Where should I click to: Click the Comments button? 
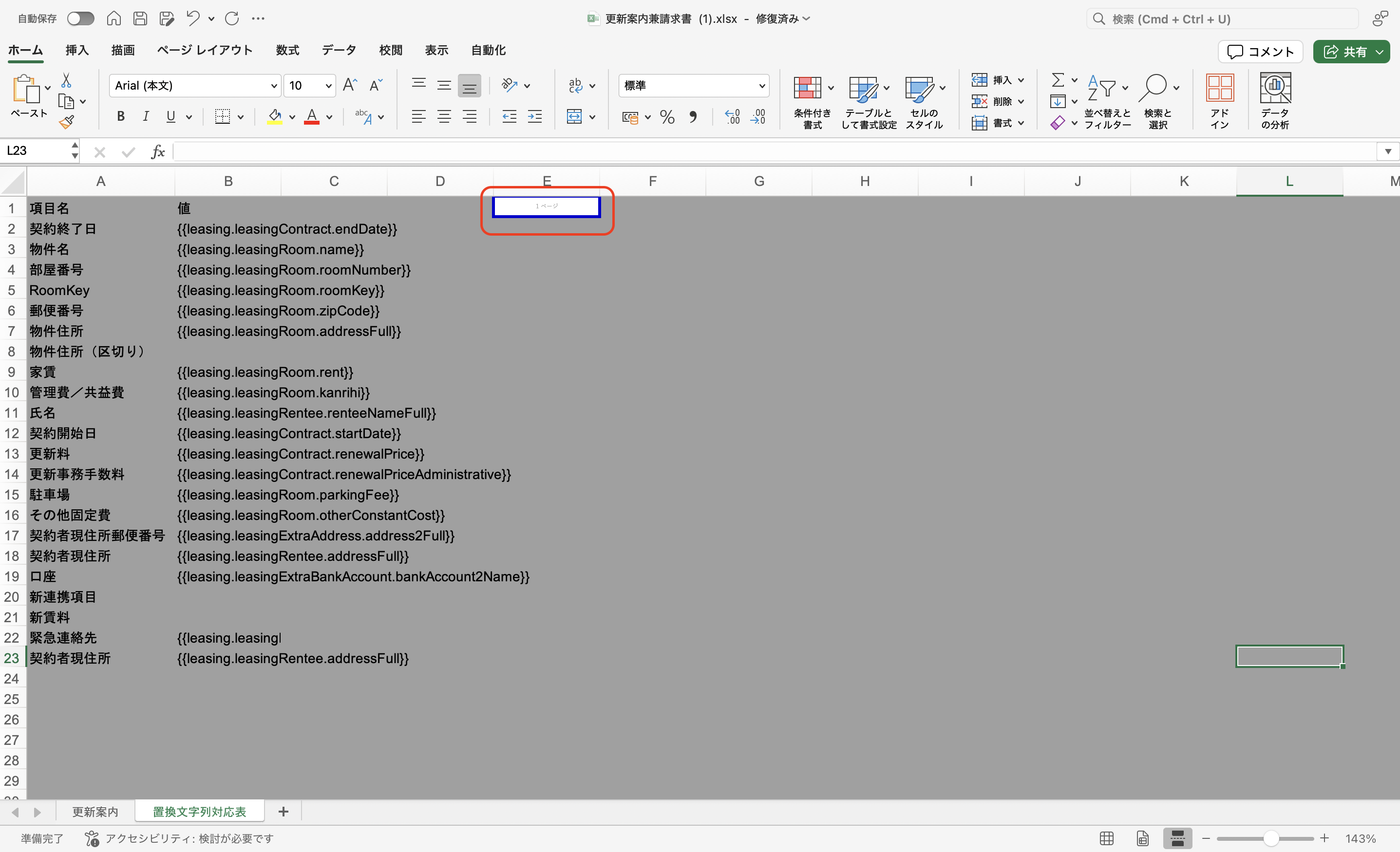pyautogui.click(x=1260, y=52)
